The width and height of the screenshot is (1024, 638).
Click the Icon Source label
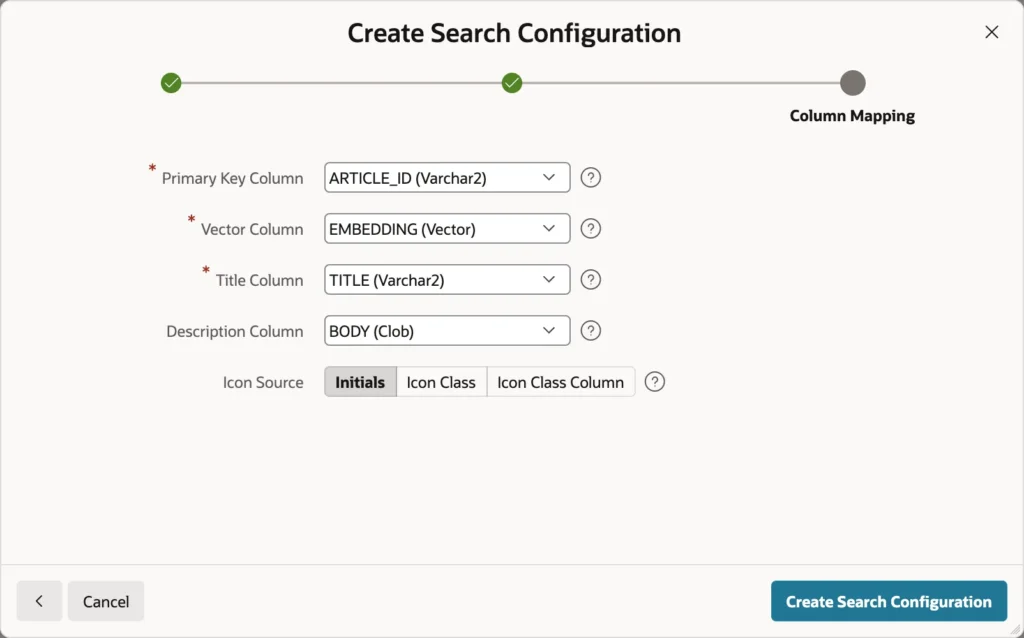pyautogui.click(x=263, y=382)
